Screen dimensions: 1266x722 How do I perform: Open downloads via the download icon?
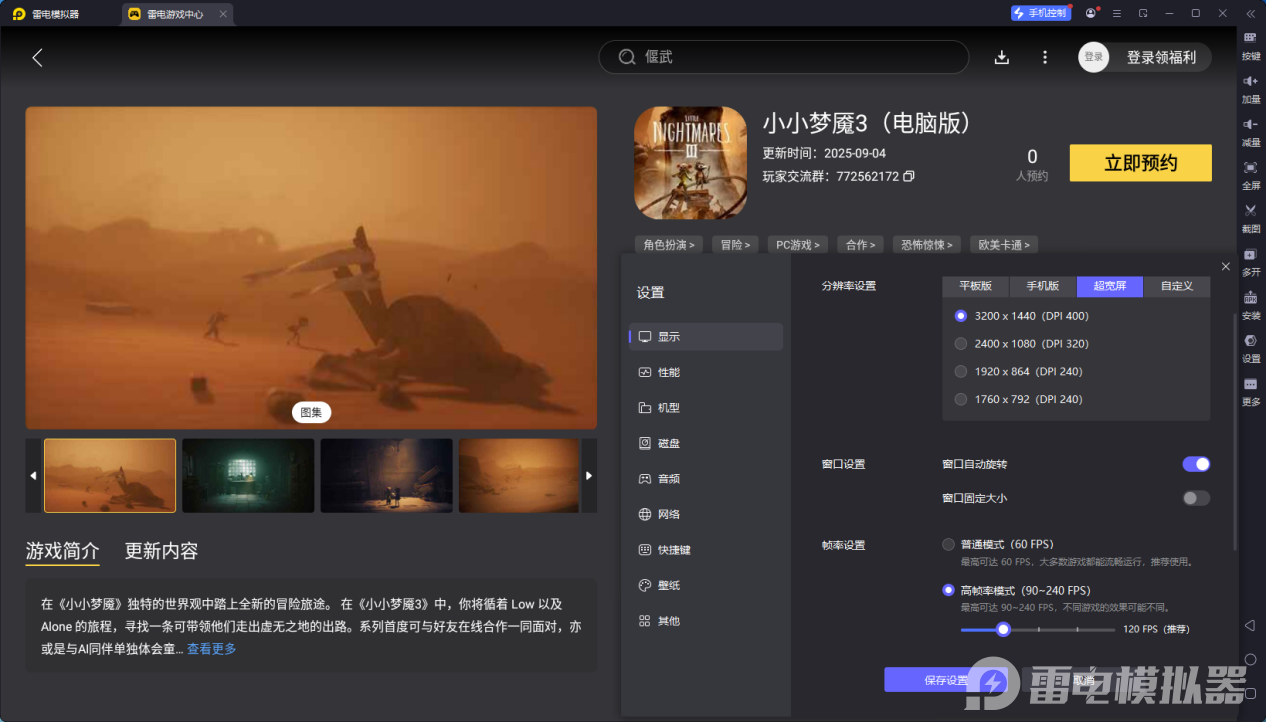click(1002, 57)
